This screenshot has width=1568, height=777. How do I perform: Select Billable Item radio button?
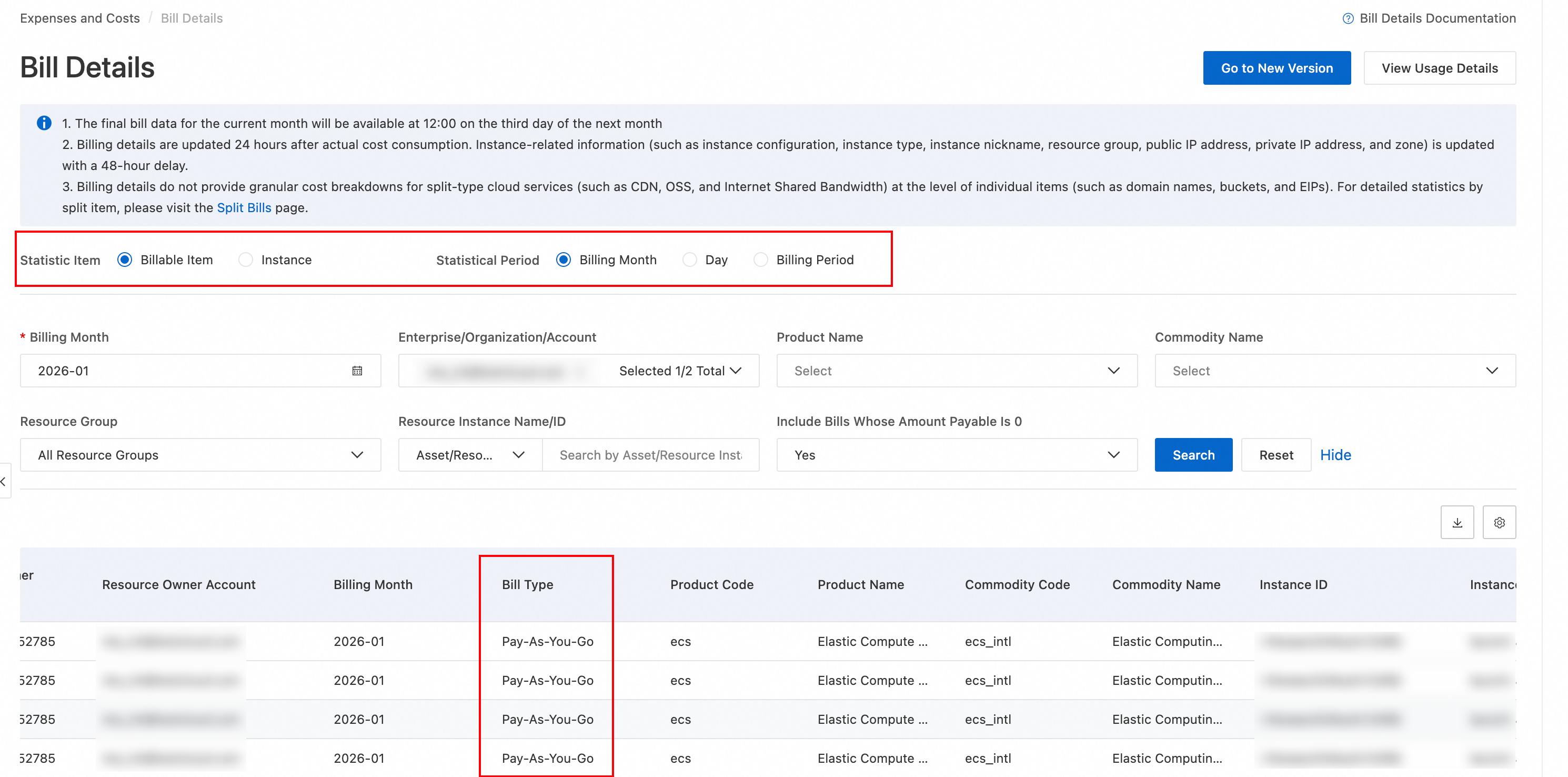coord(125,260)
